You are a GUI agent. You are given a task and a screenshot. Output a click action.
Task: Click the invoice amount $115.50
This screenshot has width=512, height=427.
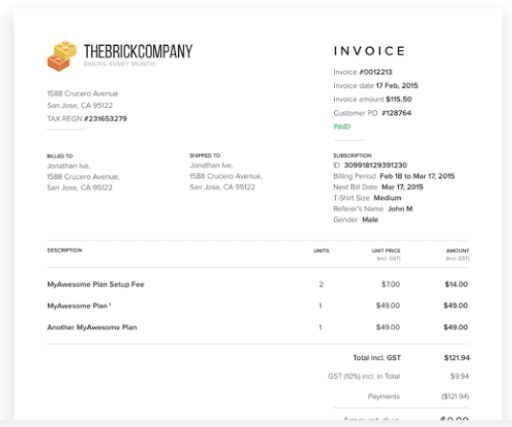tap(399, 99)
